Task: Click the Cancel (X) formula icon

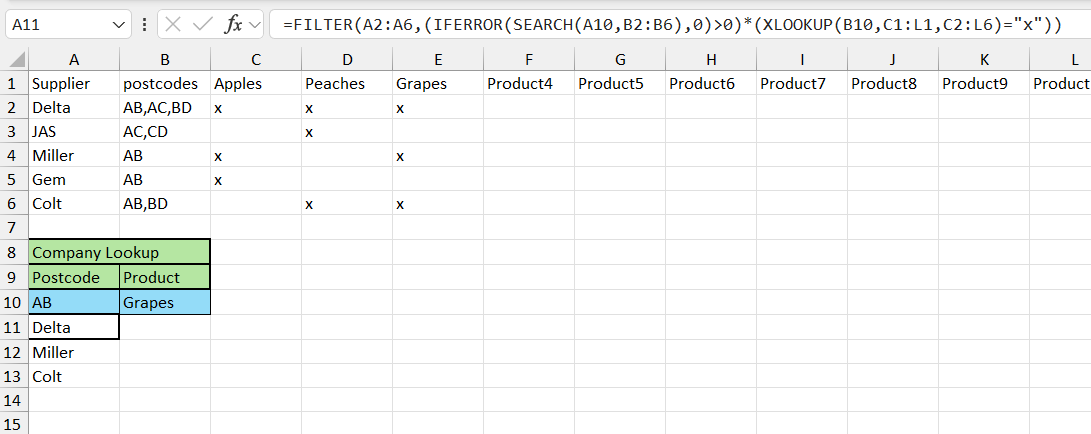Action: coord(174,25)
